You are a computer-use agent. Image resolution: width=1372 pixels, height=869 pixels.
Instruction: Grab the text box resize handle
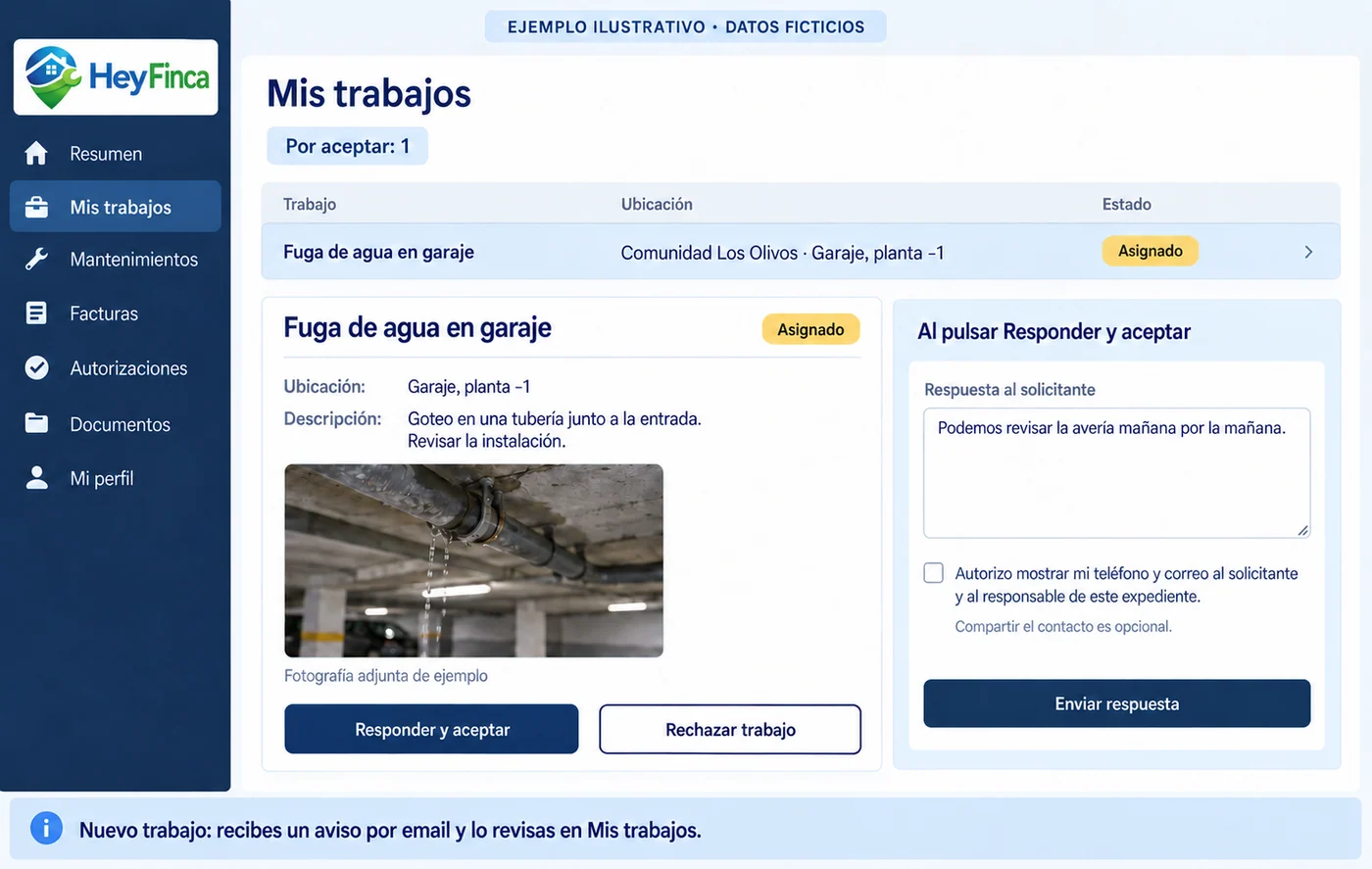click(x=1302, y=530)
